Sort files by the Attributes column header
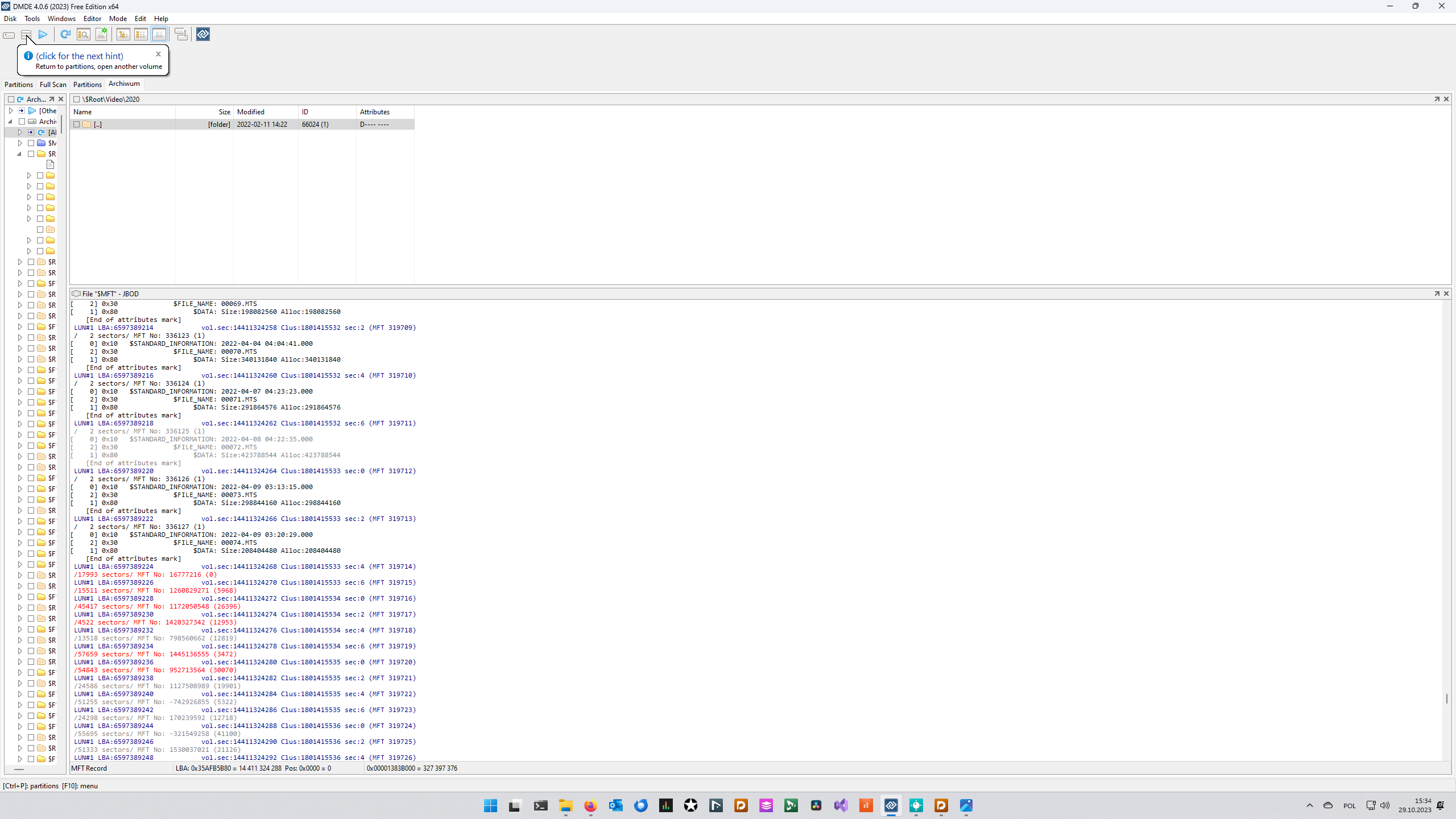Viewport: 1456px width, 819px height. pos(386,111)
